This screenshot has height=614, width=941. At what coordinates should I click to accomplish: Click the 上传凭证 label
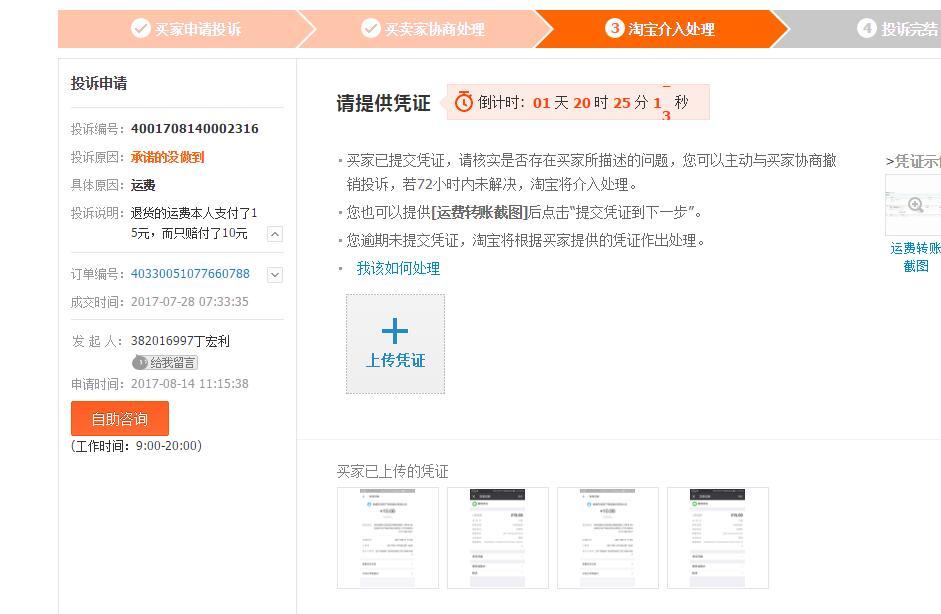(395, 360)
